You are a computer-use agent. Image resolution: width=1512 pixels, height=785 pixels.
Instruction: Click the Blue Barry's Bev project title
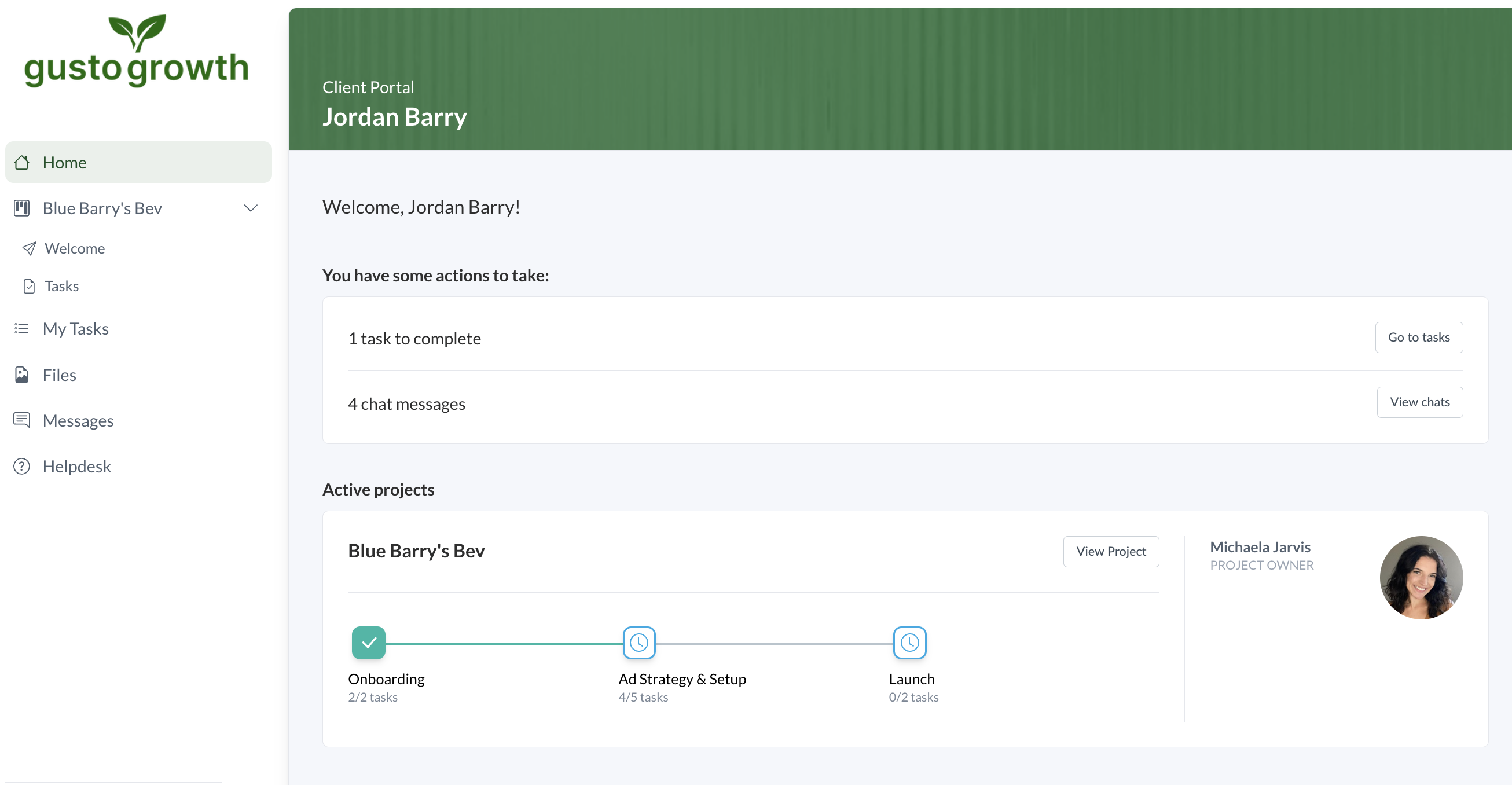tap(416, 551)
